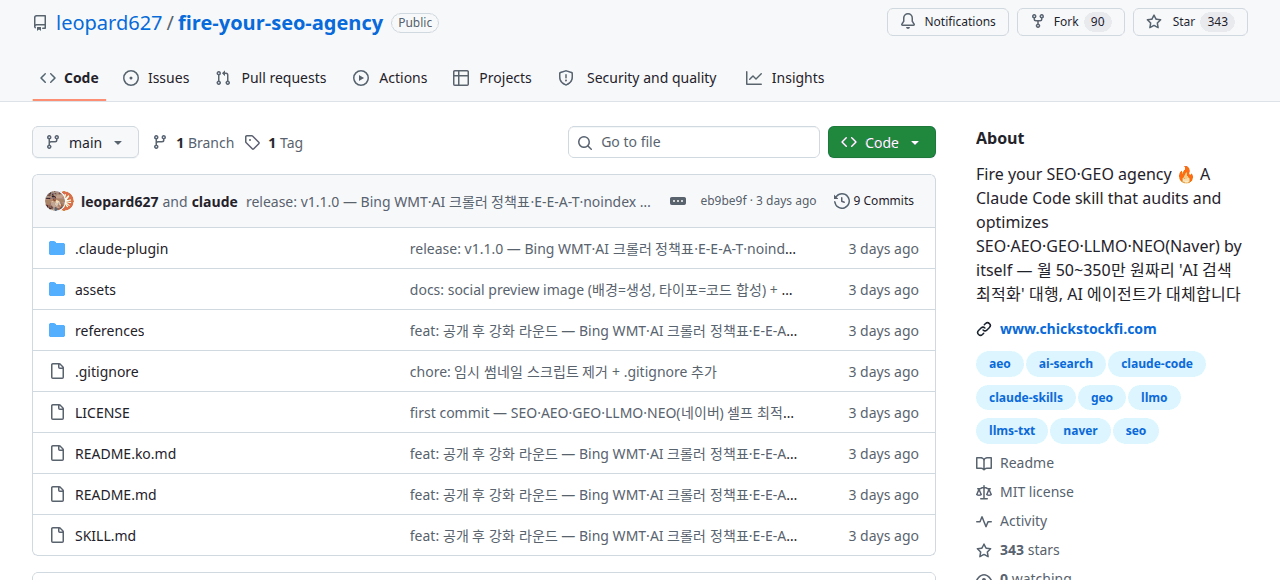Open the green Code dropdown button
Image resolution: width=1280 pixels, height=580 pixels.
click(x=882, y=142)
